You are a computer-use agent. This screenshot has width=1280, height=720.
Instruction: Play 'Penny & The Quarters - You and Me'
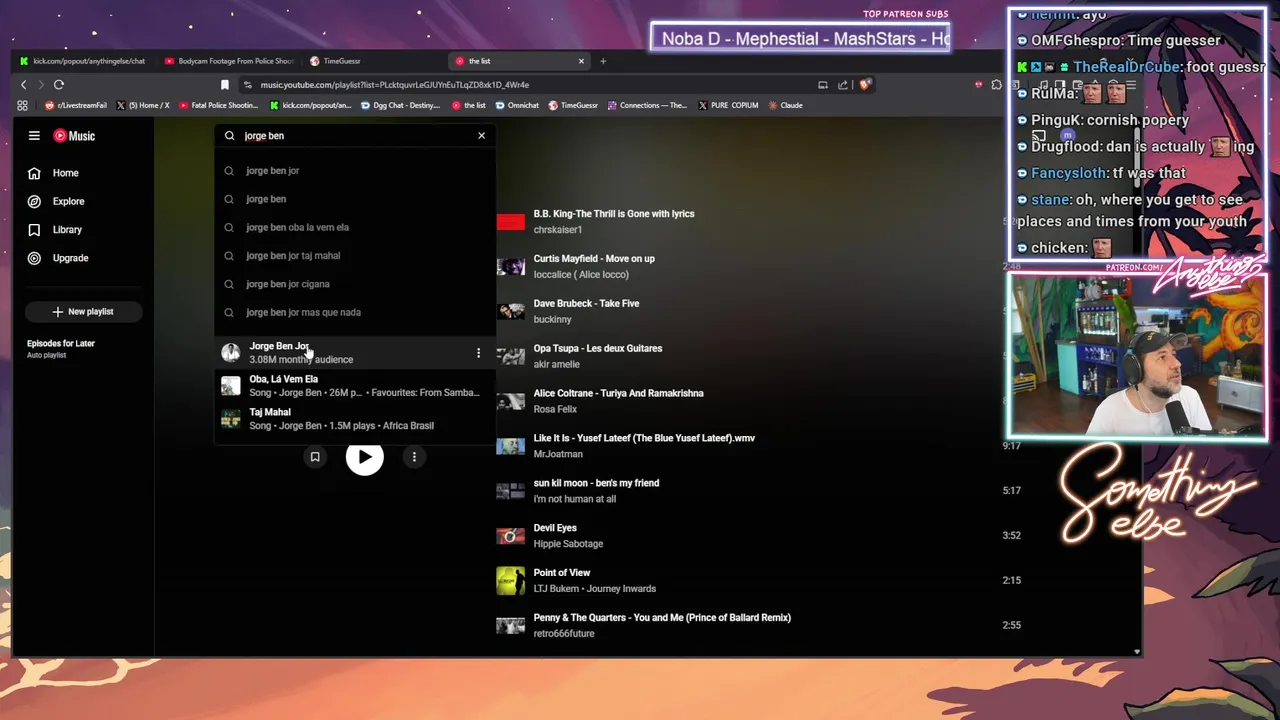click(x=662, y=618)
